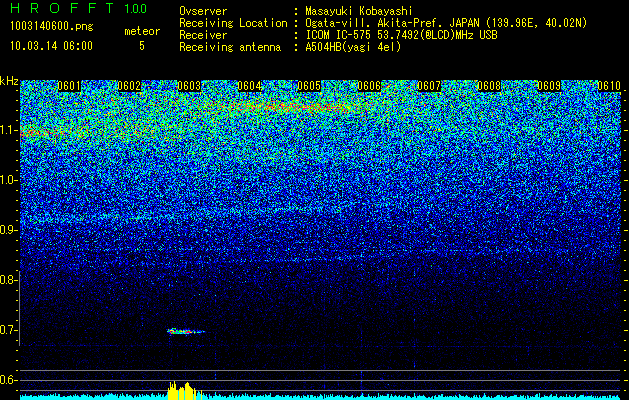Click the Ogata-vill. Akita-Pref. JAPAN location text
This screenshot has height=400, width=629.
446,23
